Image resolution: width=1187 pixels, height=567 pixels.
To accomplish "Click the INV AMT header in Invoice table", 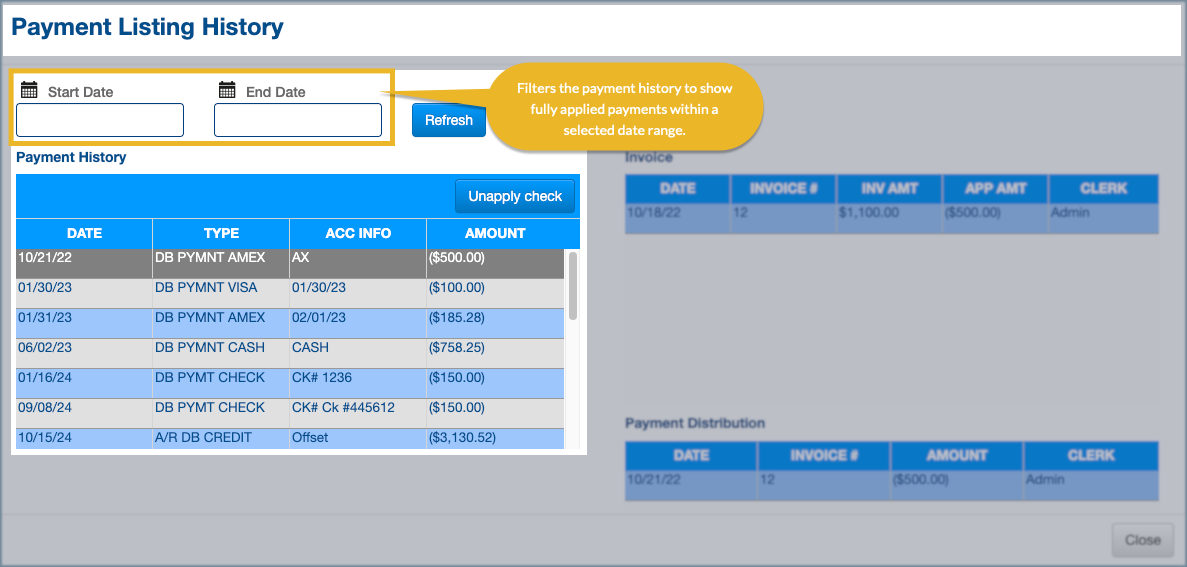I will 887,188.
